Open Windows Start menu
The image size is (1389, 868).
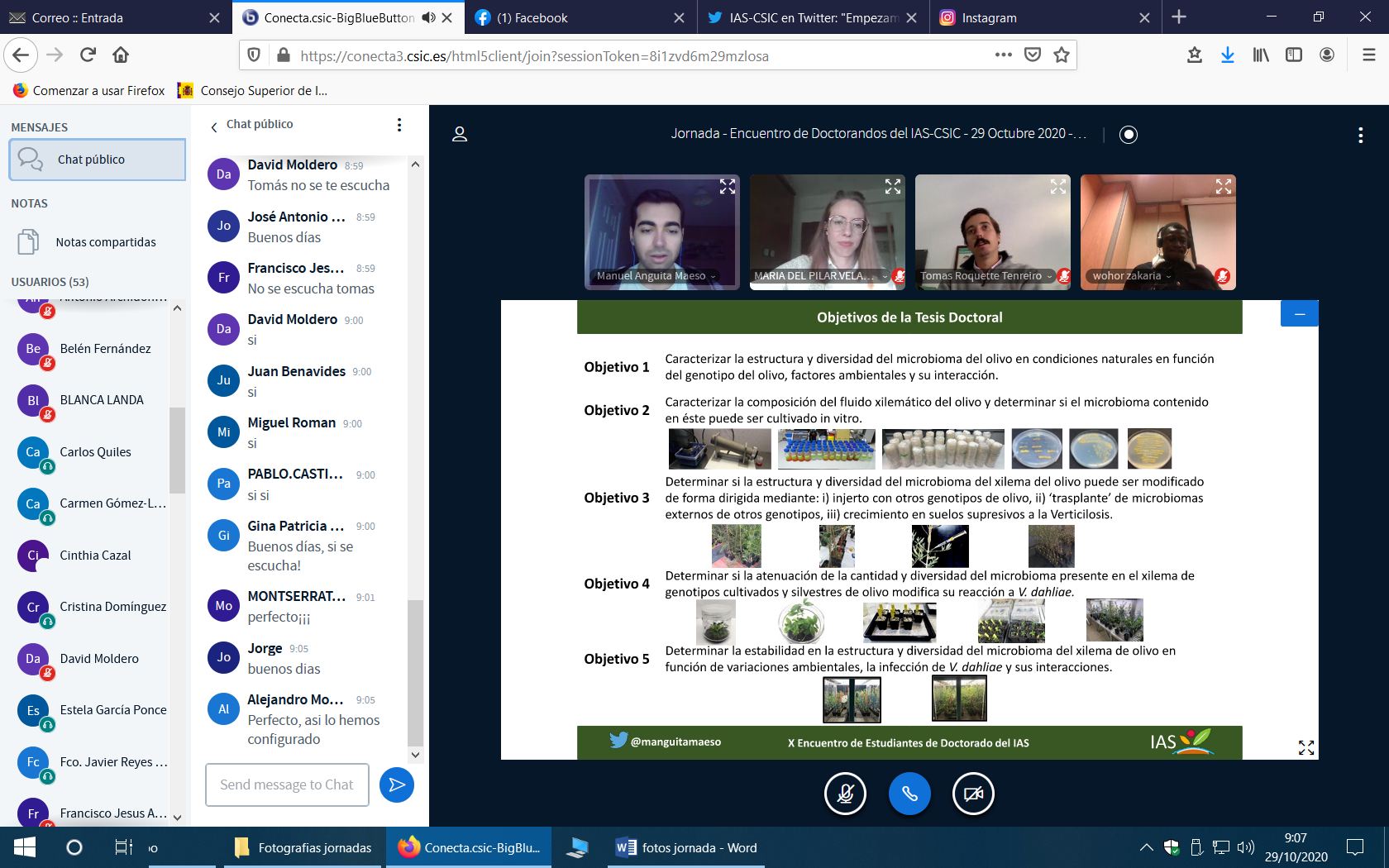click(x=25, y=847)
